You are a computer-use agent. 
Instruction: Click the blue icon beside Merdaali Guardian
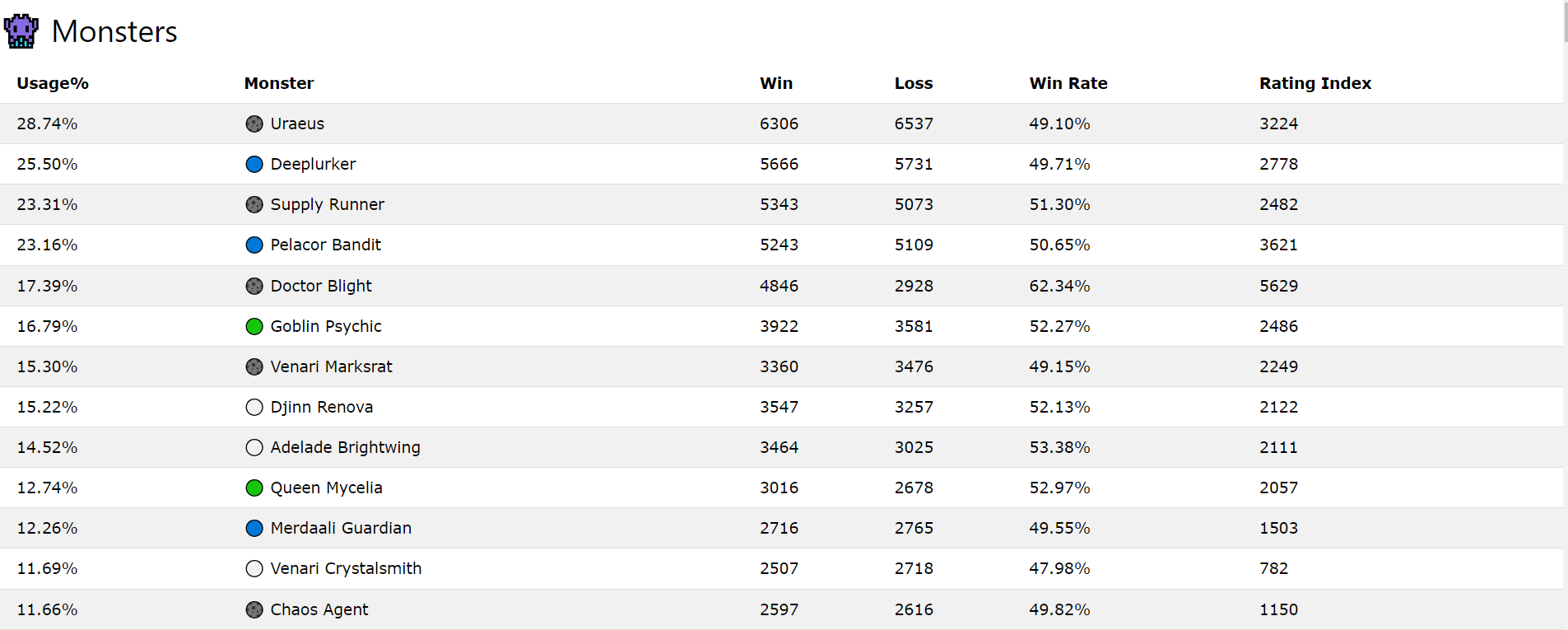[x=254, y=528]
